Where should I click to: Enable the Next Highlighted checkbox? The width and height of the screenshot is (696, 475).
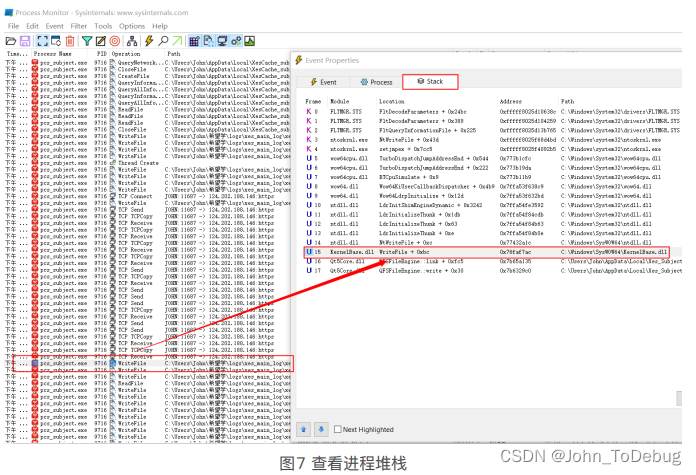[338, 429]
